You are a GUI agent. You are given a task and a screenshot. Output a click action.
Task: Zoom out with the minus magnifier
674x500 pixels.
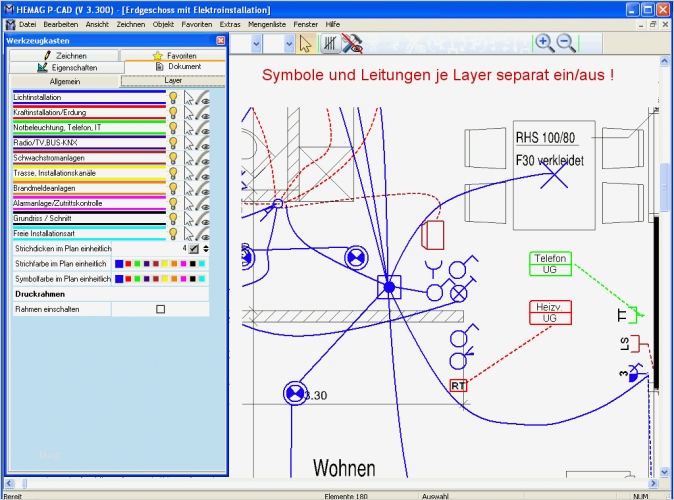(x=566, y=43)
